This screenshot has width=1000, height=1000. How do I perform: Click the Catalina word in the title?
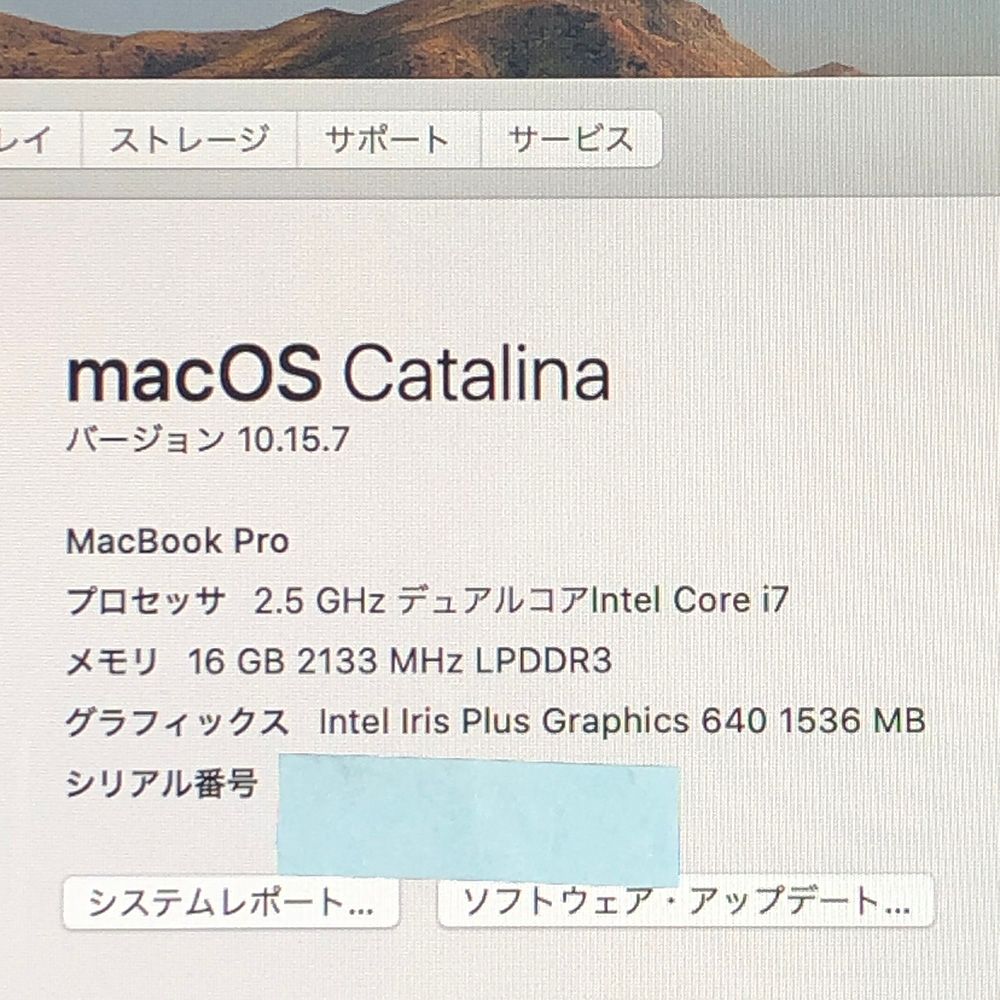coord(477,374)
